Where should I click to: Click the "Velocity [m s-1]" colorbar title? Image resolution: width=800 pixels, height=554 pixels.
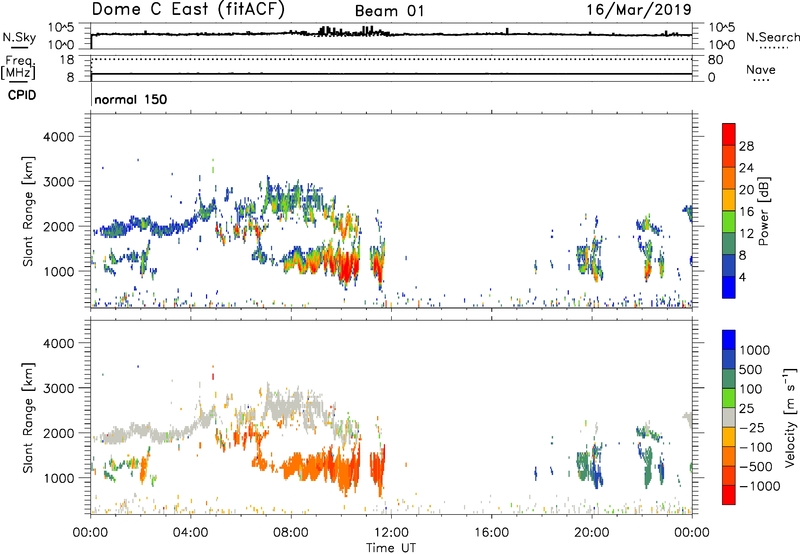(790, 417)
